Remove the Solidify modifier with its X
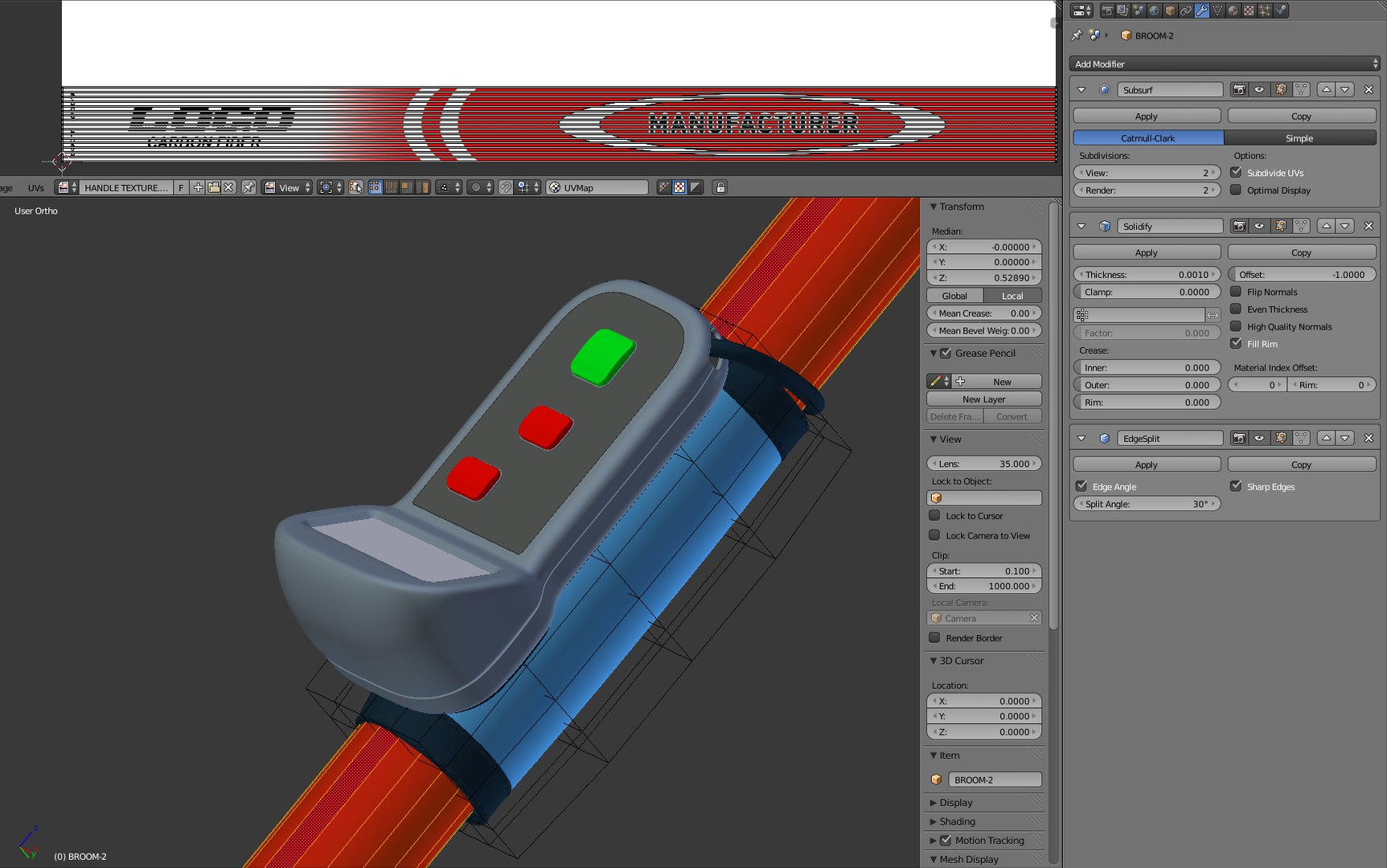 1369,227
